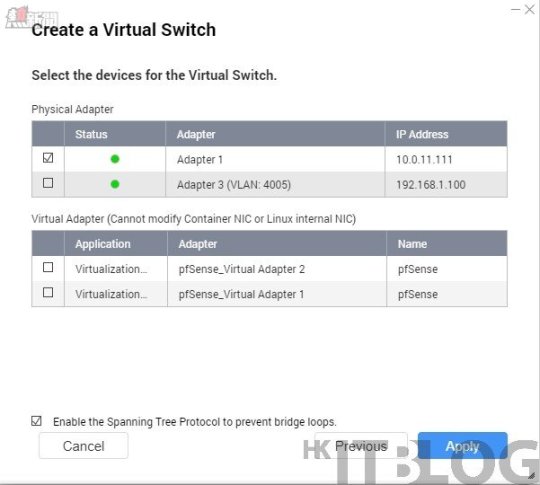The image size is (540, 485).
Task: Close the Create a Virtual Switch dialog
Action: (529, 9)
